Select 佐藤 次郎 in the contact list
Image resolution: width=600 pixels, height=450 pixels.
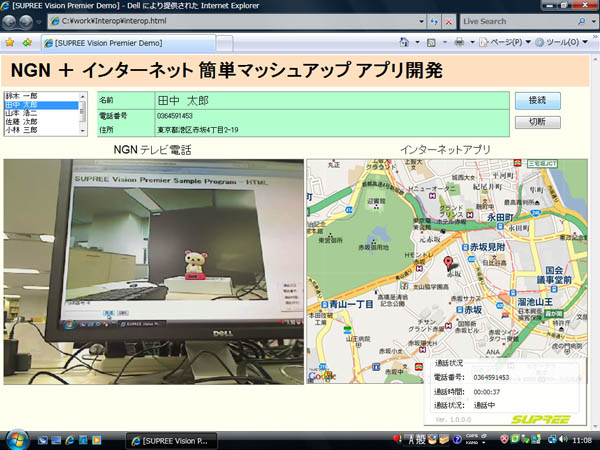[41, 121]
